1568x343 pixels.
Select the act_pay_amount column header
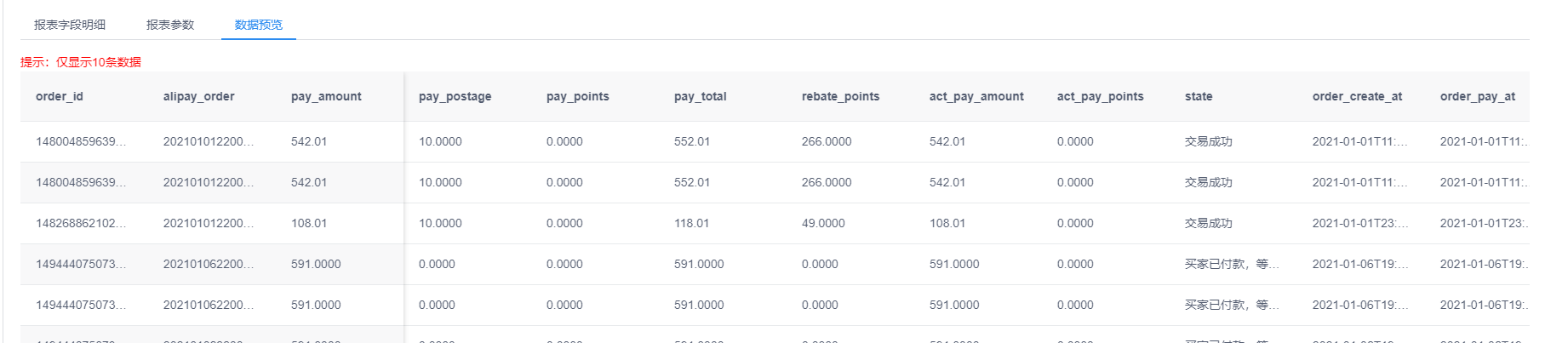point(976,96)
